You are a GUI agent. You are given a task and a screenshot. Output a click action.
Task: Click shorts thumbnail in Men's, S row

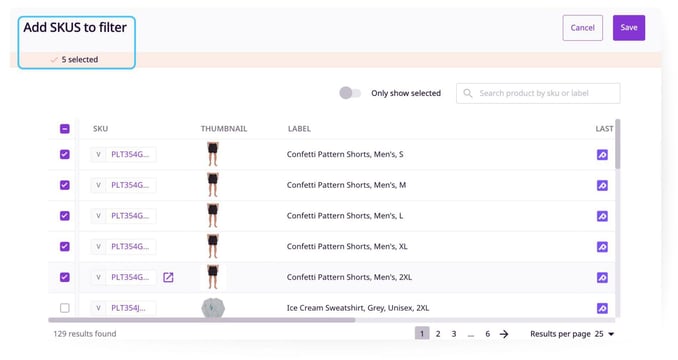(x=213, y=154)
